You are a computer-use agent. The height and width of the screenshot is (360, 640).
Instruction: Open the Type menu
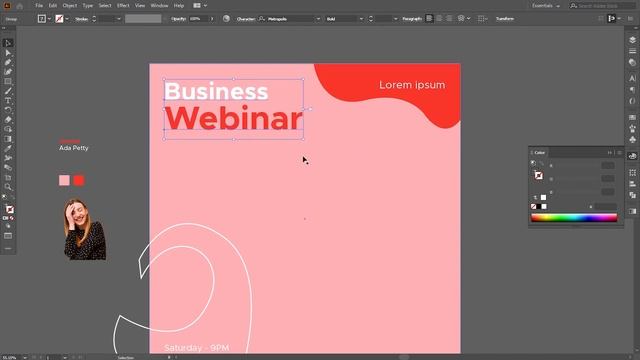click(x=88, y=6)
